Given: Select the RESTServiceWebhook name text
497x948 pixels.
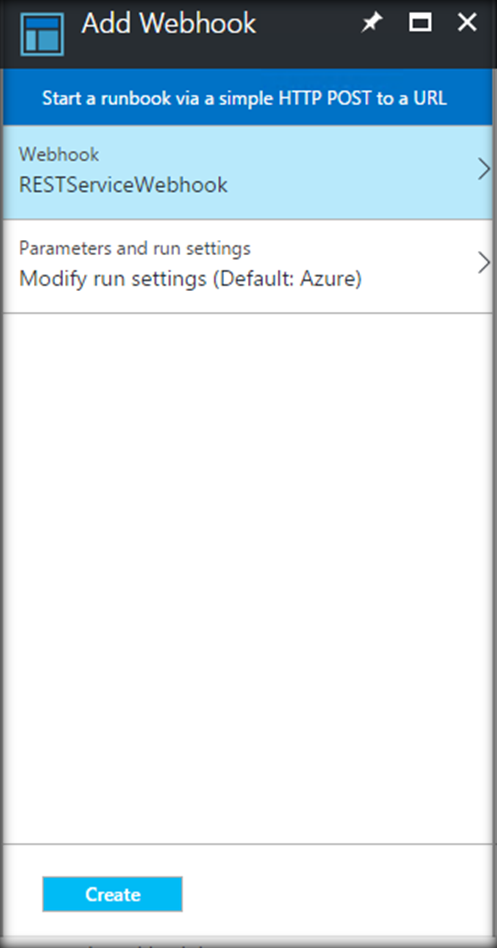Looking at the screenshot, I should (123, 184).
